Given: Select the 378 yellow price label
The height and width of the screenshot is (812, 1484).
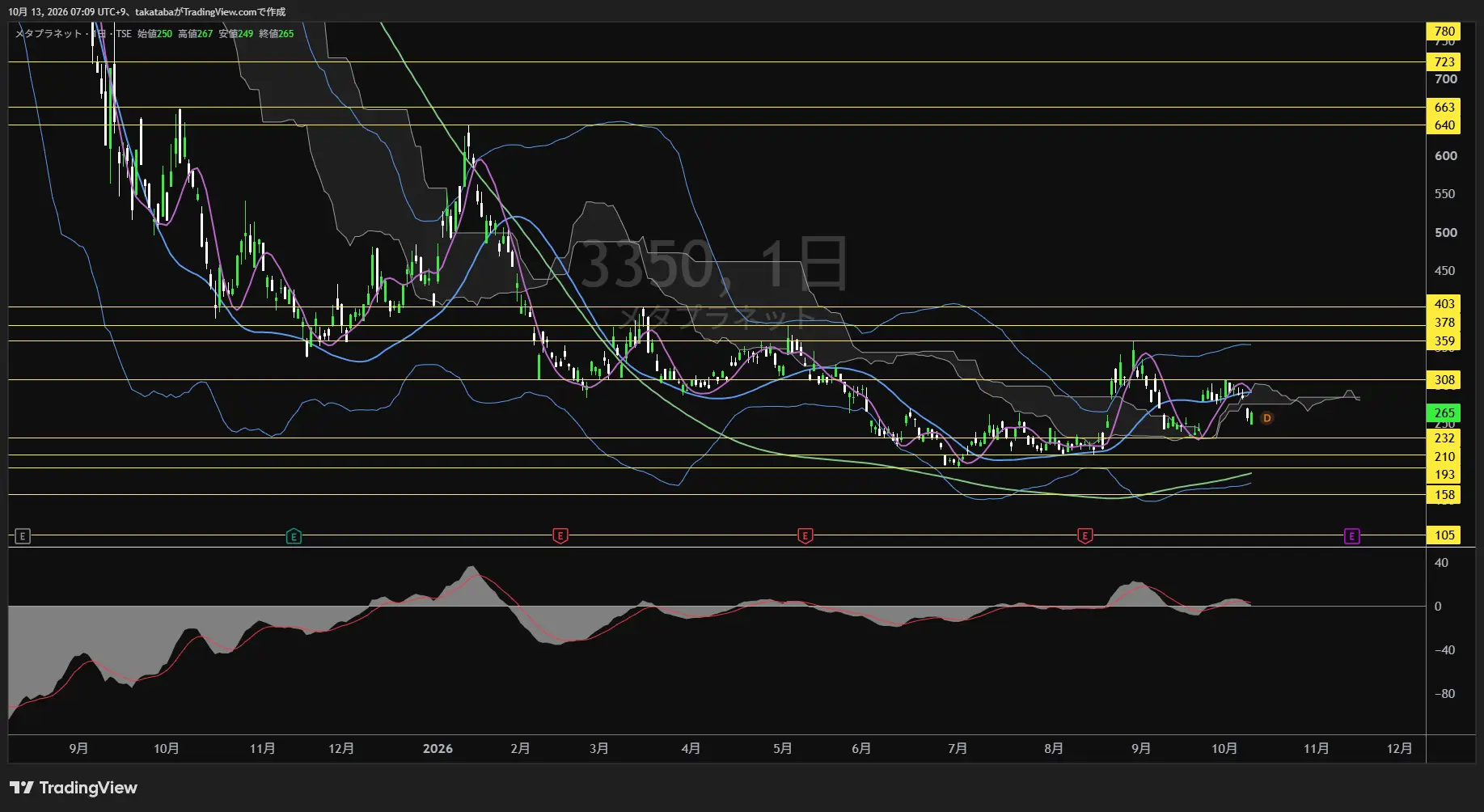Looking at the screenshot, I should pos(1444,323).
